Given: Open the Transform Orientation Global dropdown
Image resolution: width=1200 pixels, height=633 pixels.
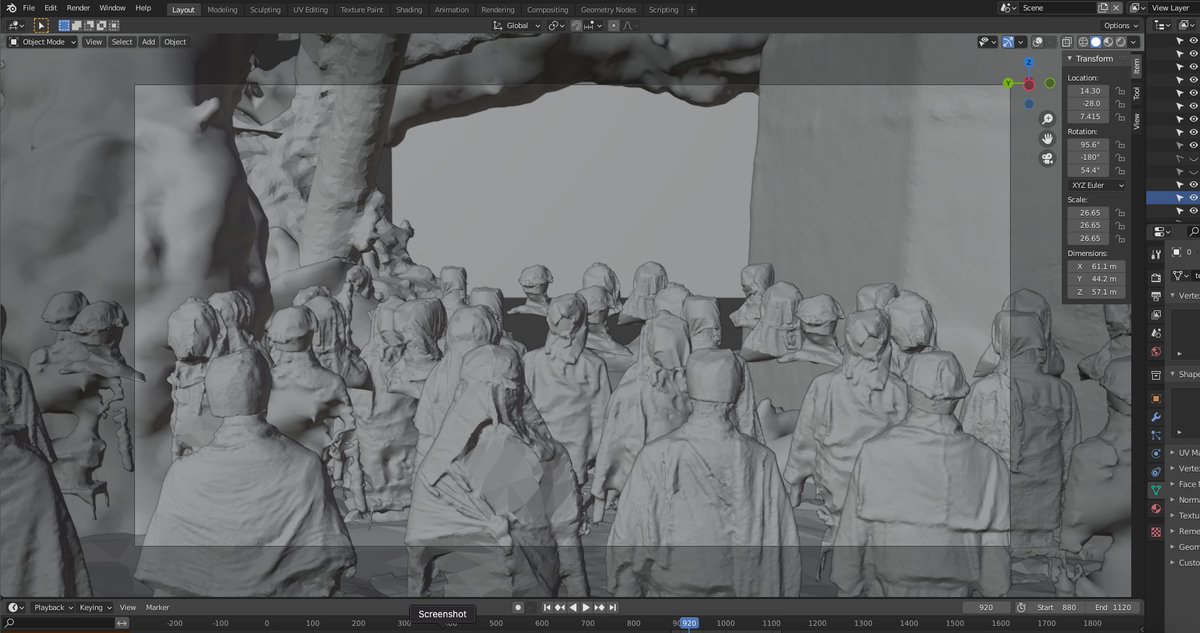Looking at the screenshot, I should click(517, 25).
